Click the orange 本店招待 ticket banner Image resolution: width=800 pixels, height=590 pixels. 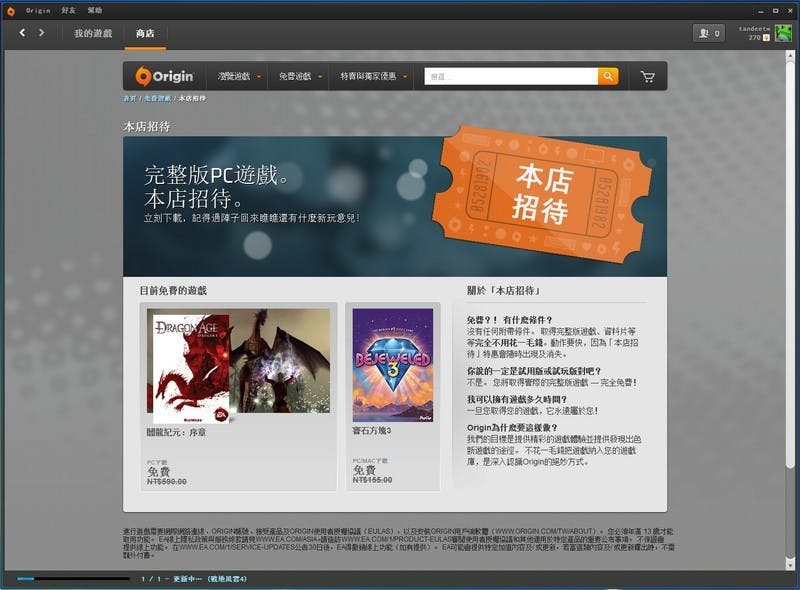pyautogui.click(x=542, y=194)
